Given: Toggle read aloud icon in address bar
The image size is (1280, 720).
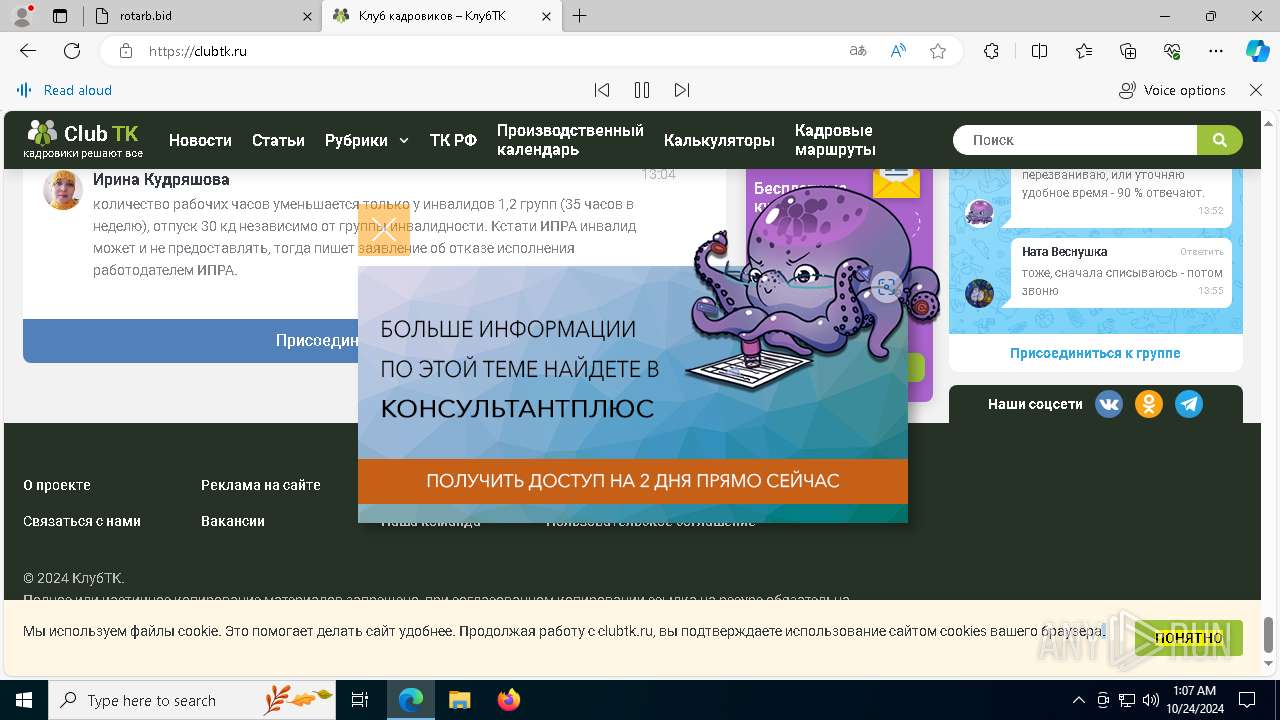Looking at the screenshot, I should click(x=898, y=51).
